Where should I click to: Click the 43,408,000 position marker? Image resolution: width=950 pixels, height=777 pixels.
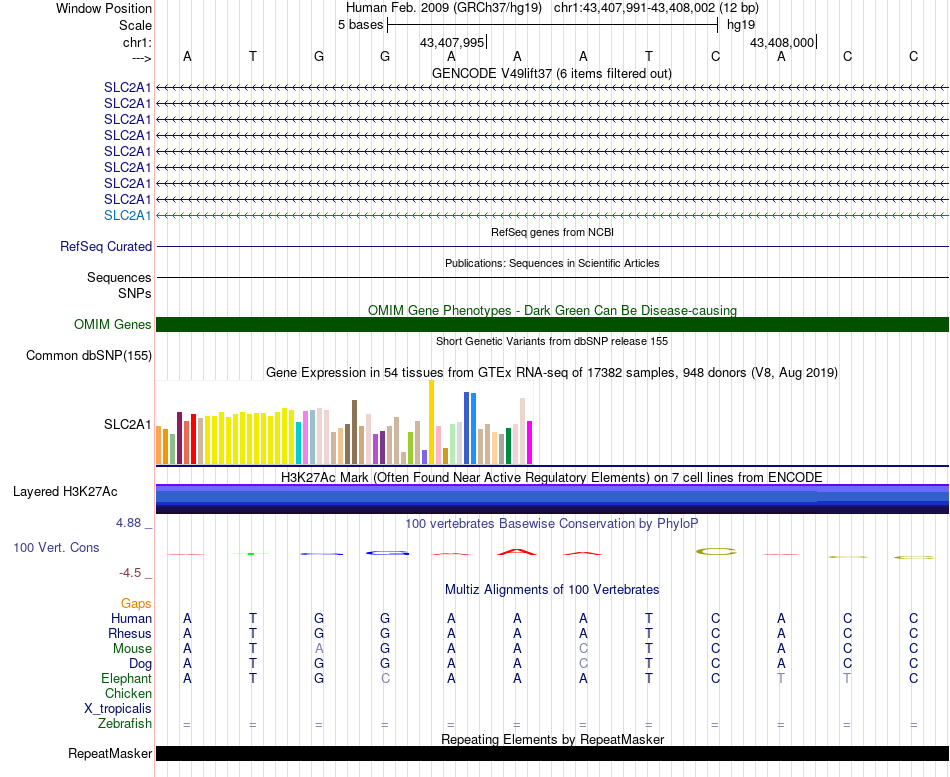(x=782, y=42)
